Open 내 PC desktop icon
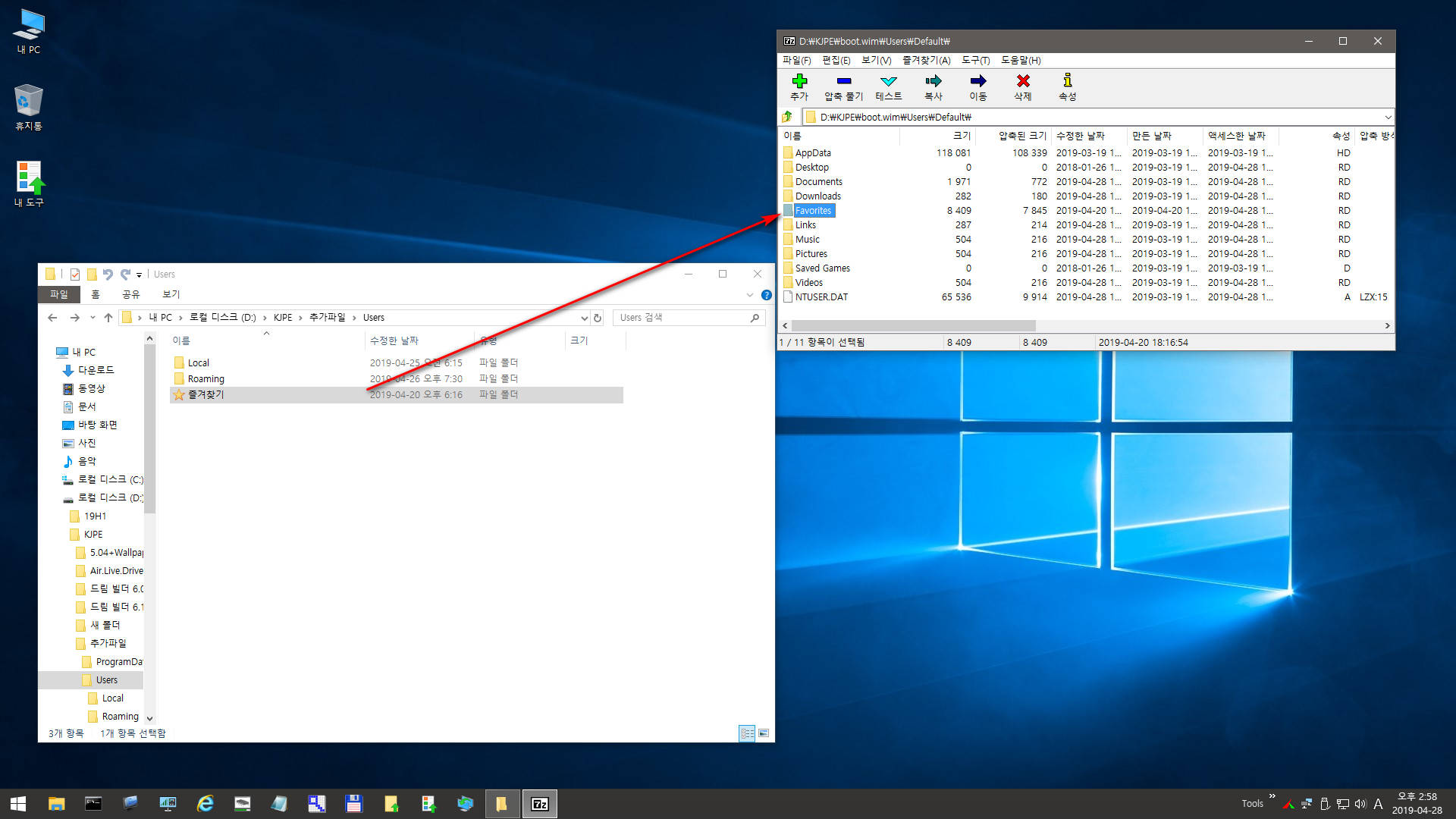1456x819 pixels. pyautogui.click(x=29, y=32)
